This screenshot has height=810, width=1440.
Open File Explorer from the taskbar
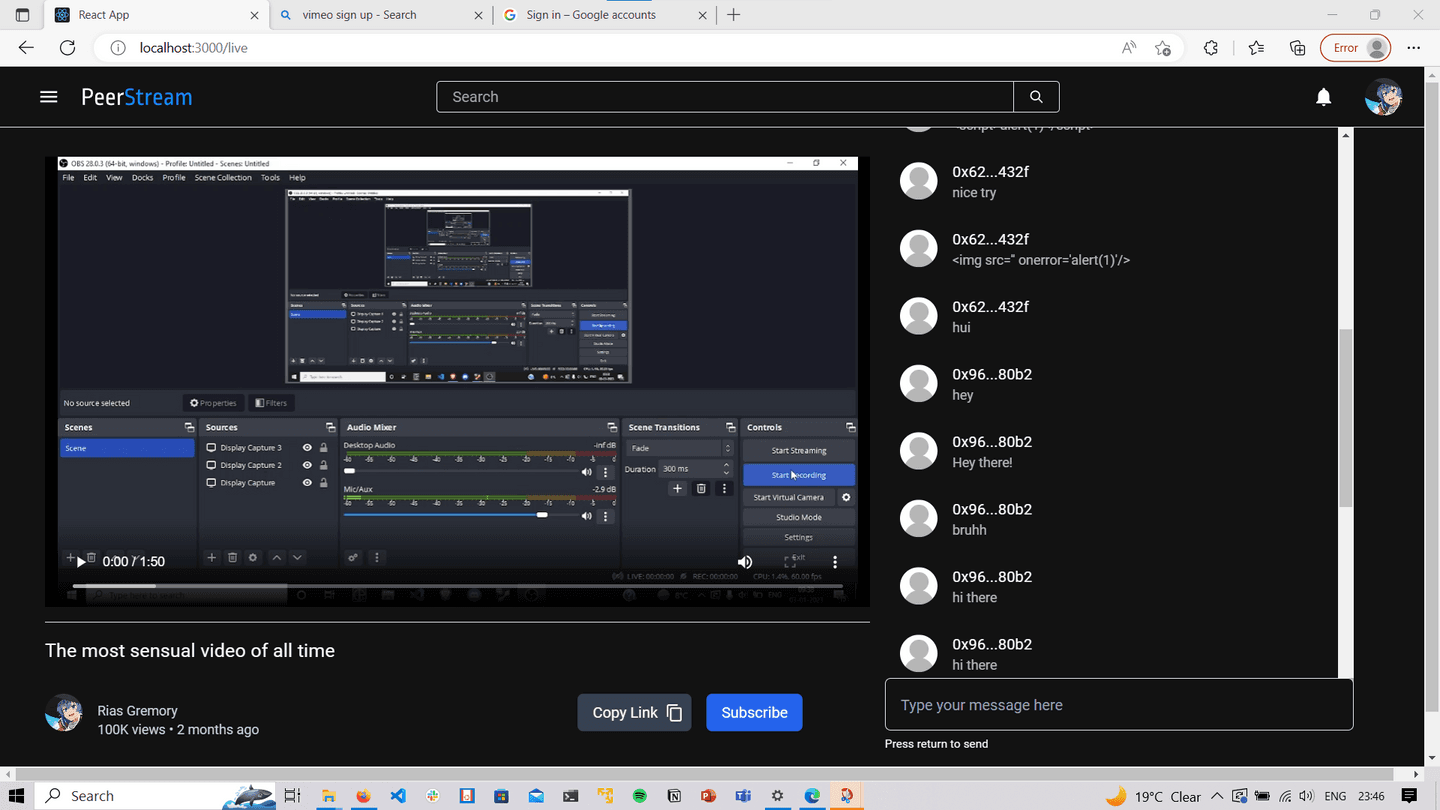click(327, 796)
